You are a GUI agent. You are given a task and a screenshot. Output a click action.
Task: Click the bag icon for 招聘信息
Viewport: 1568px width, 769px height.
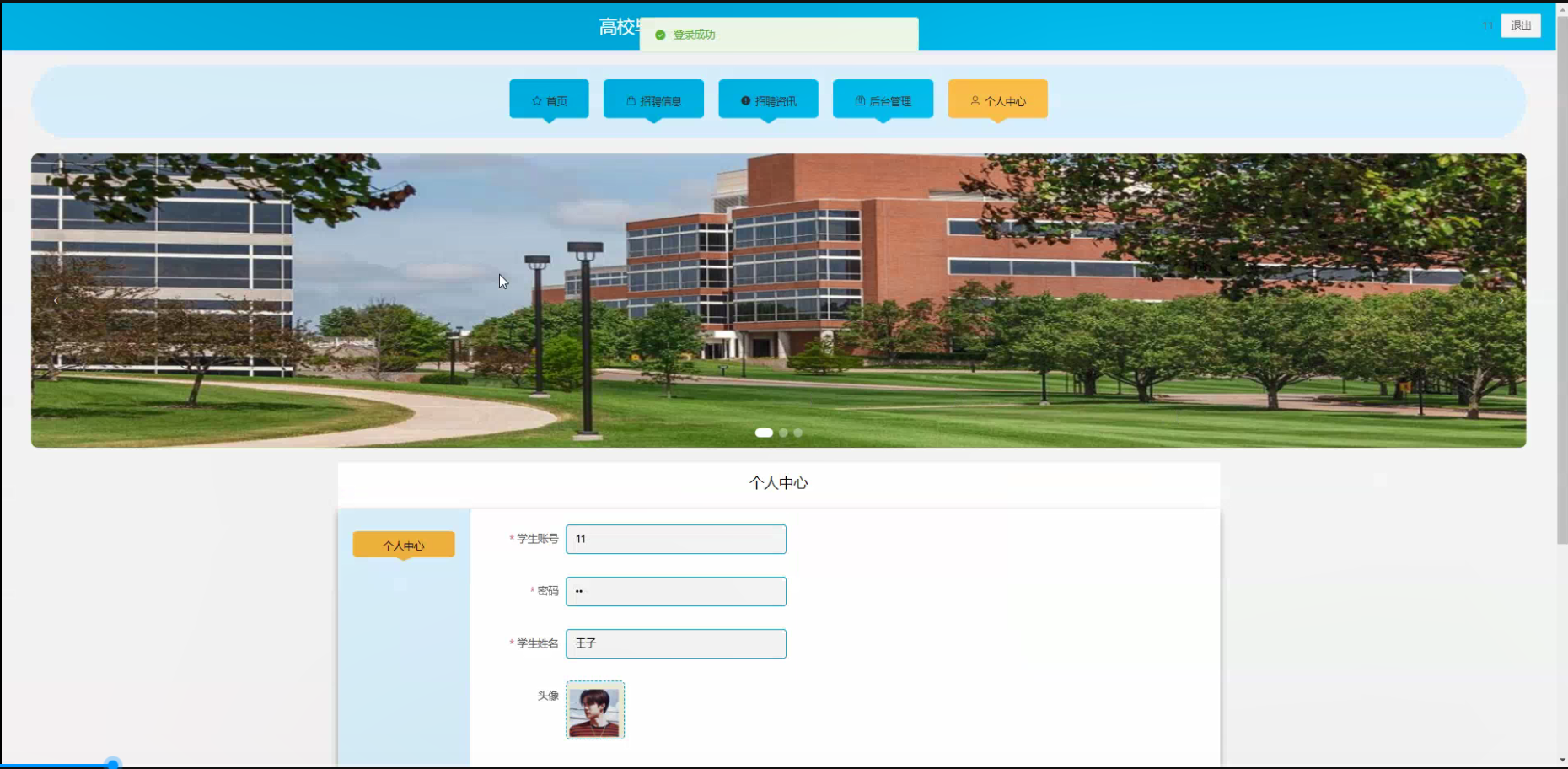(631, 101)
